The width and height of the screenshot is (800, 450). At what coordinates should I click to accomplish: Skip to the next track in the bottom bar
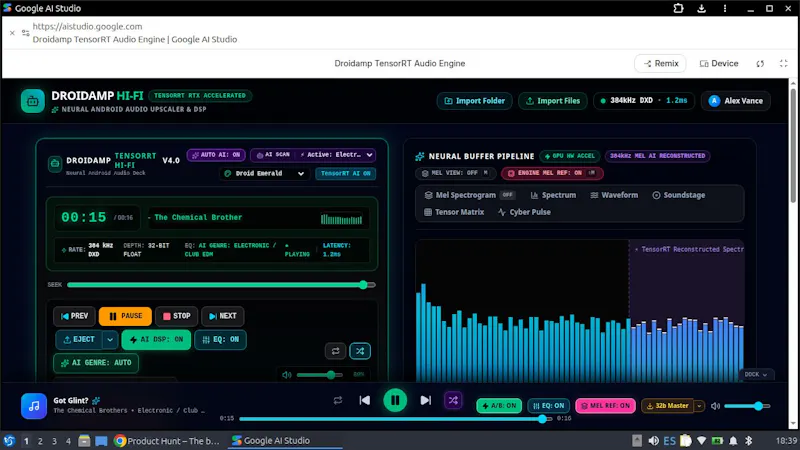pos(426,401)
